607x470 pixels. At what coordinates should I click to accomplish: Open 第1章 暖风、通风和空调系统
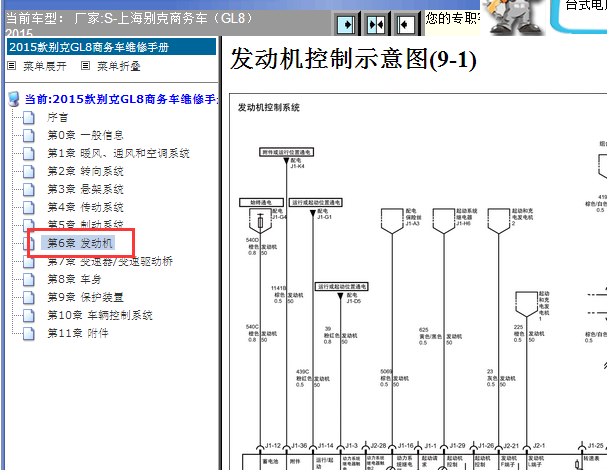click(118, 153)
